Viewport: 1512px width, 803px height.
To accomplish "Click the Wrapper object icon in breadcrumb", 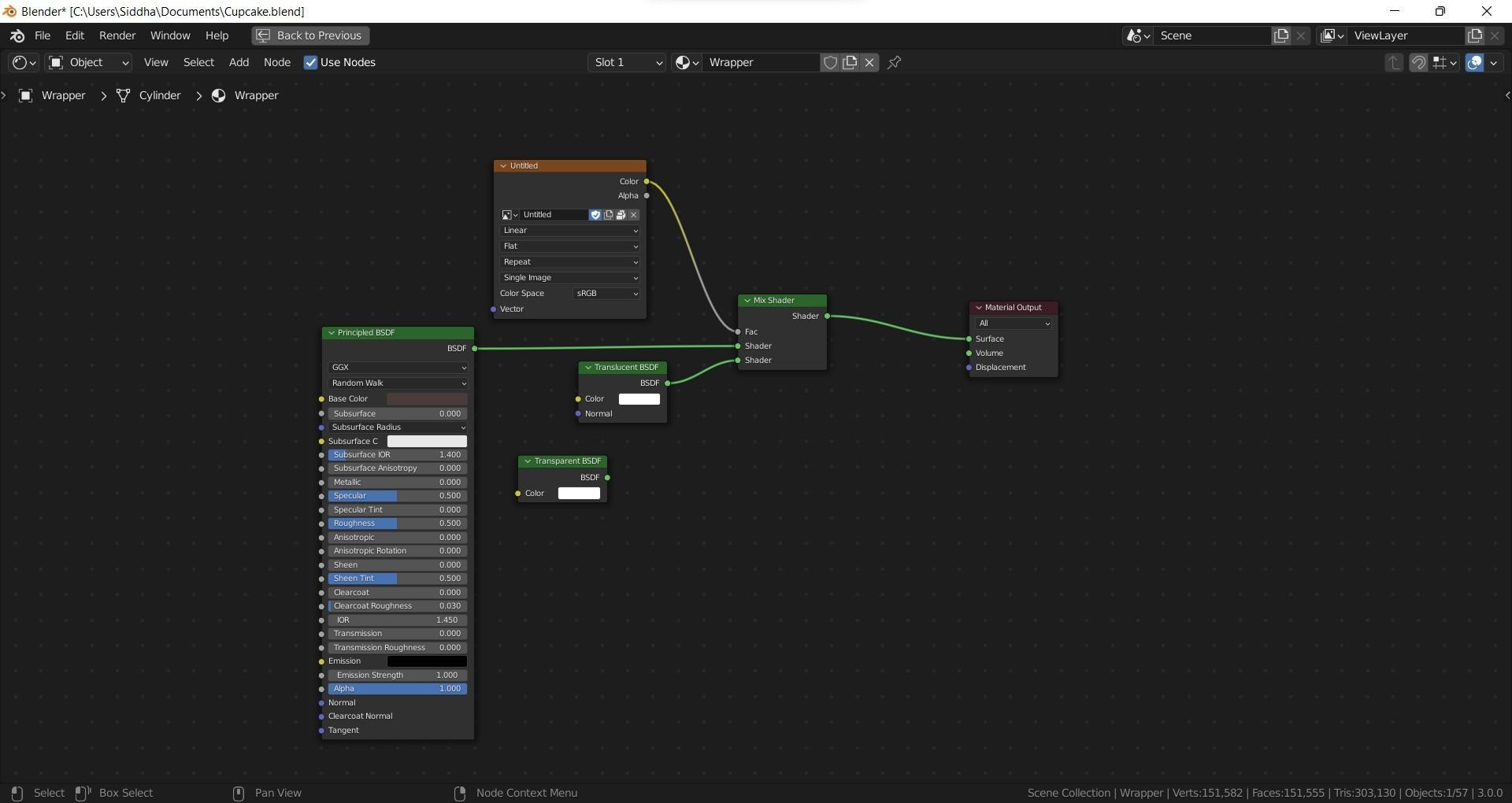I will click(x=26, y=95).
